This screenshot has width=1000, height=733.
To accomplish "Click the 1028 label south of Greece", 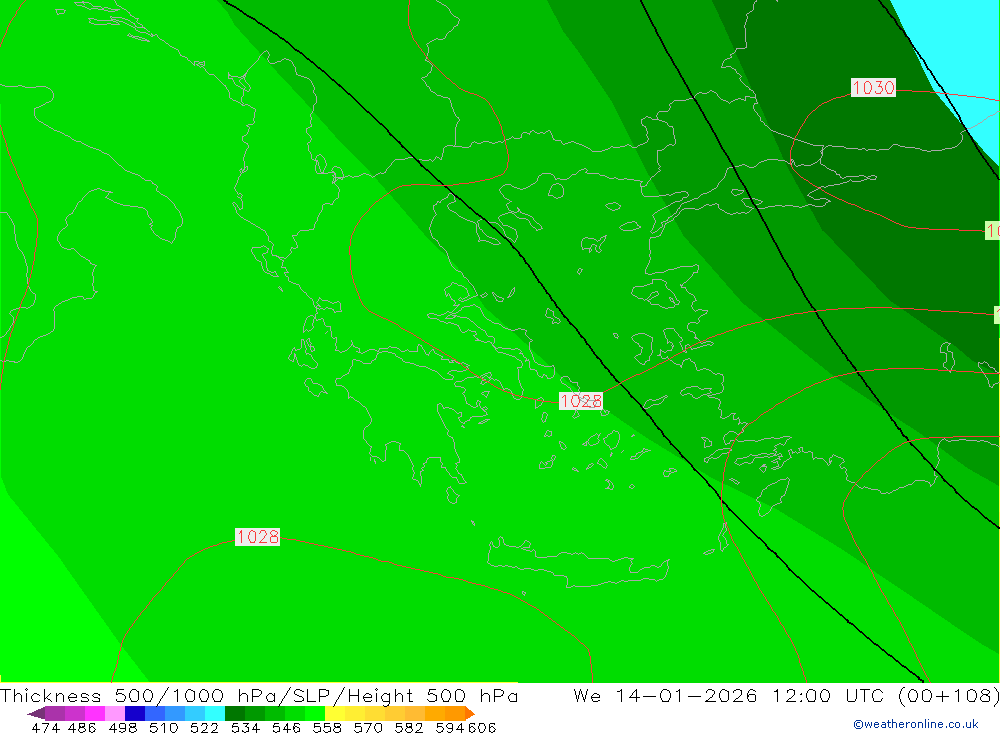I will pyautogui.click(x=257, y=537).
